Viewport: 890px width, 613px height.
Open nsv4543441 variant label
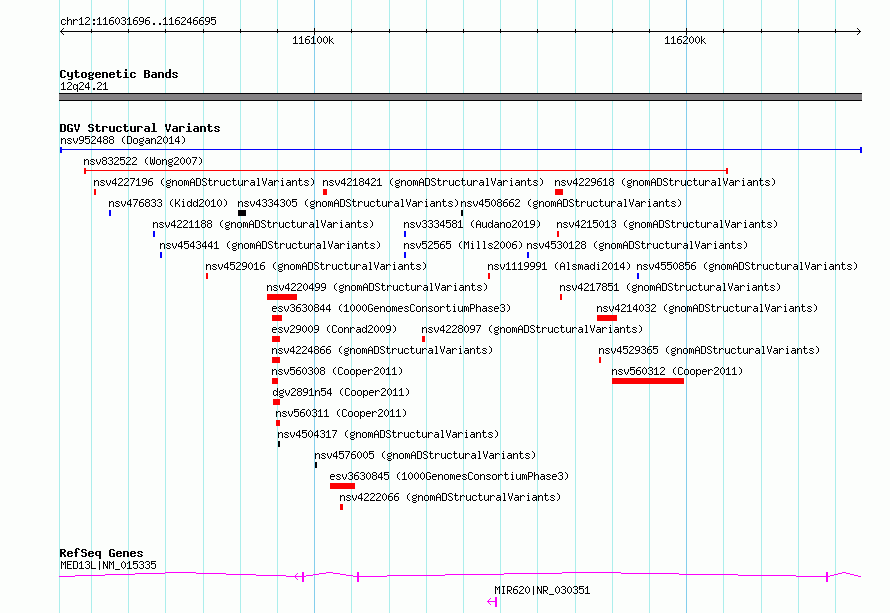click(270, 245)
